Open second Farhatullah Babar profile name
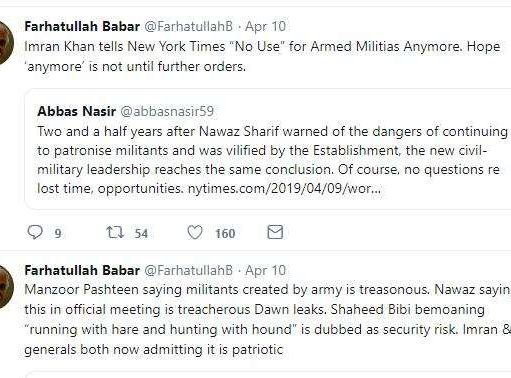 pyautogui.click(x=82, y=270)
